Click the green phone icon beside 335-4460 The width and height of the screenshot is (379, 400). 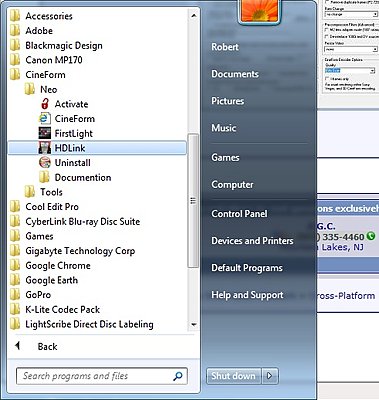click(x=371, y=236)
